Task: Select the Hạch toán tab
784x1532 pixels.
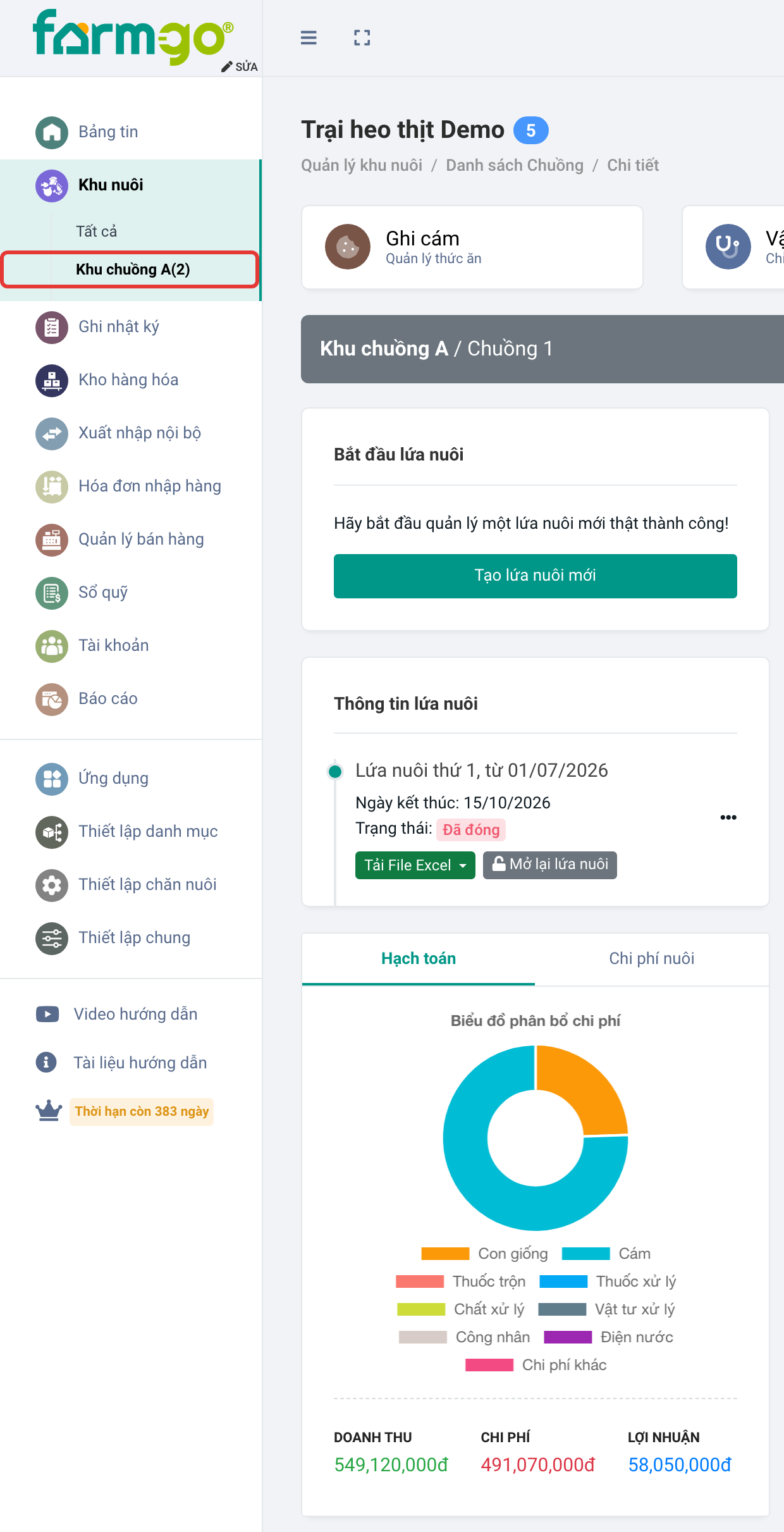Action: pyautogui.click(x=419, y=958)
